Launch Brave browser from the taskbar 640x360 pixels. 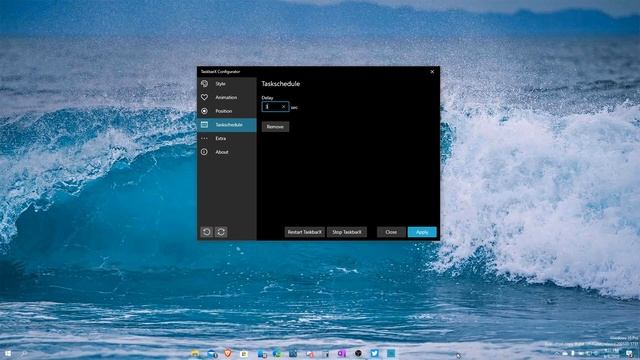coord(228,353)
